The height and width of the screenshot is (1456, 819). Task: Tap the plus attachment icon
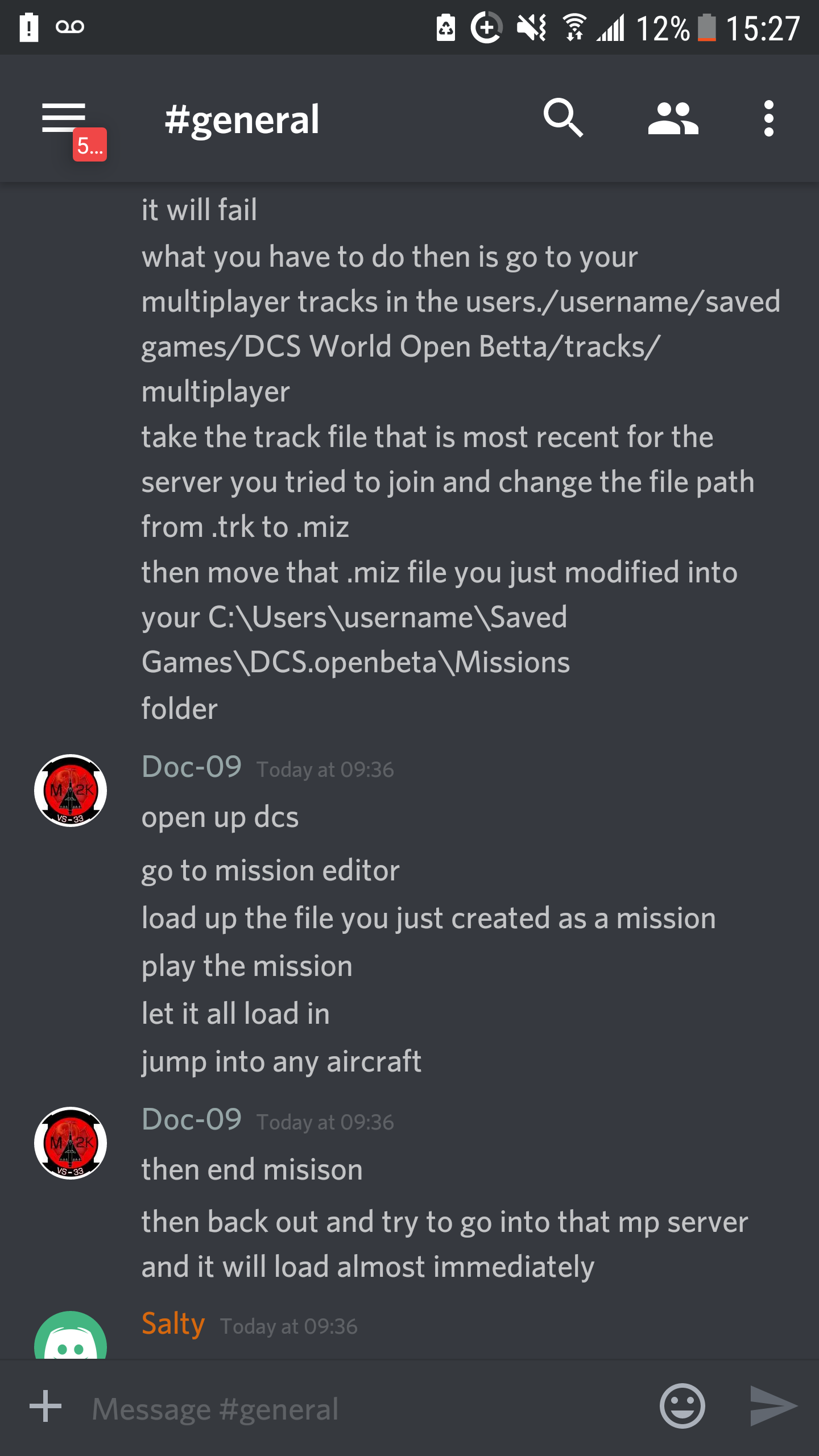(x=45, y=1406)
